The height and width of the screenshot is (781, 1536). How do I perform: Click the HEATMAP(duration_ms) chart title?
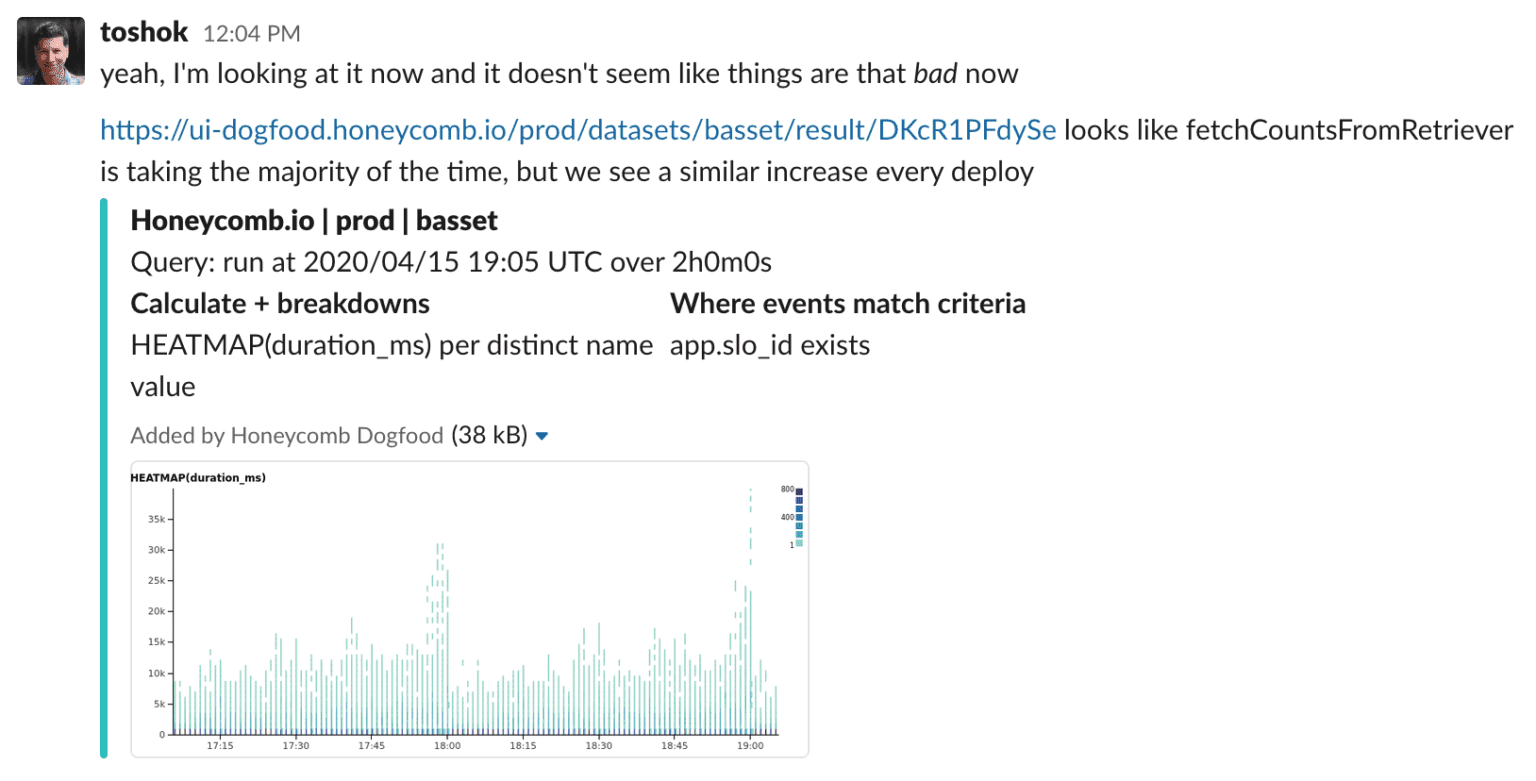click(x=198, y=478)
